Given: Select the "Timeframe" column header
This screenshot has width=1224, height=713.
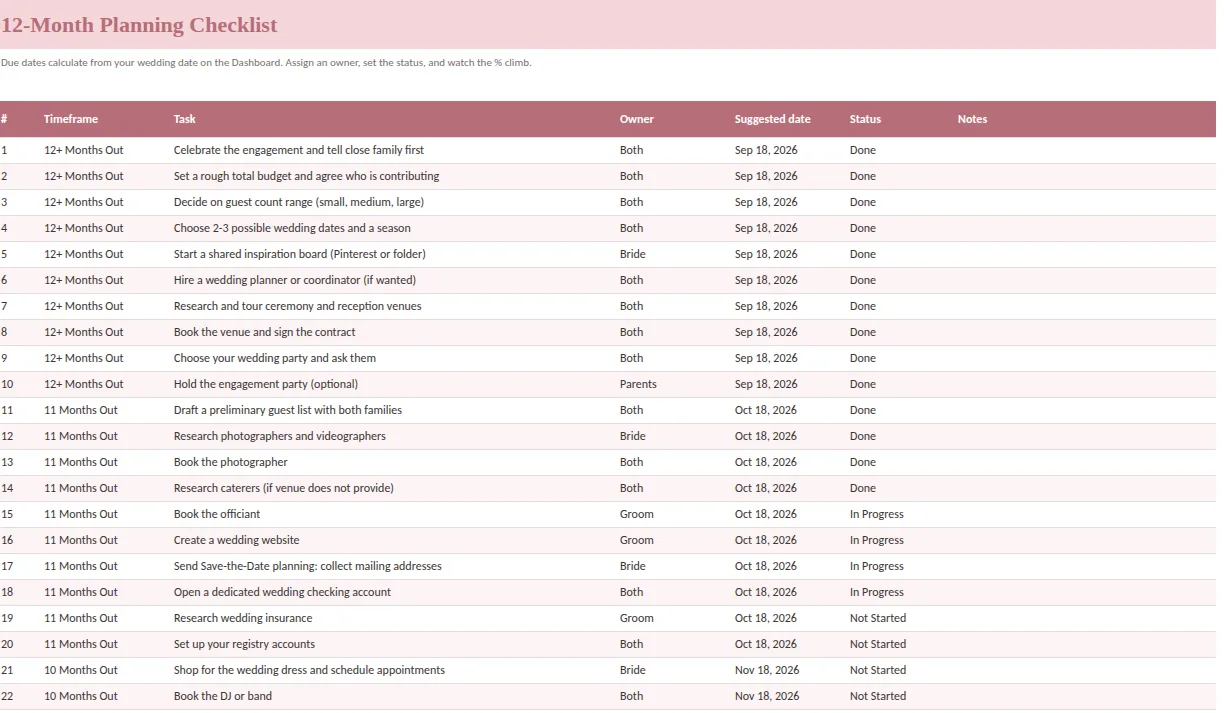Looking at the screenshot, I should pos(71,119).
